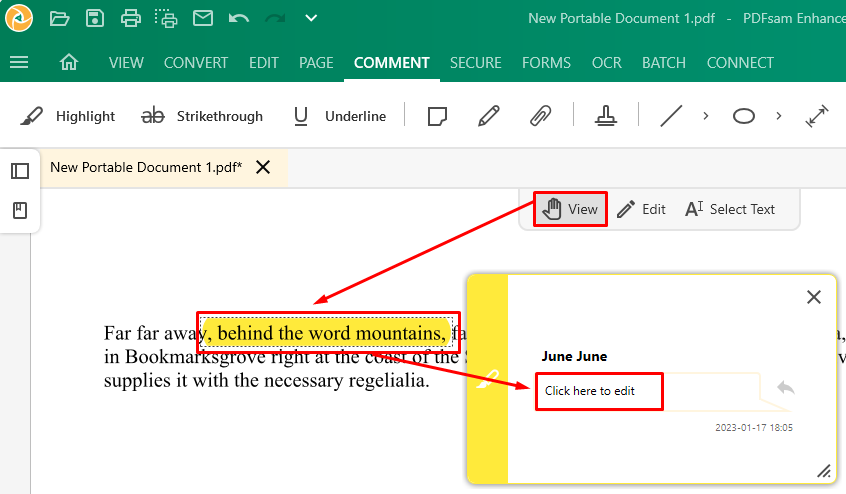Select the distance measurement tool

(817, 116)
